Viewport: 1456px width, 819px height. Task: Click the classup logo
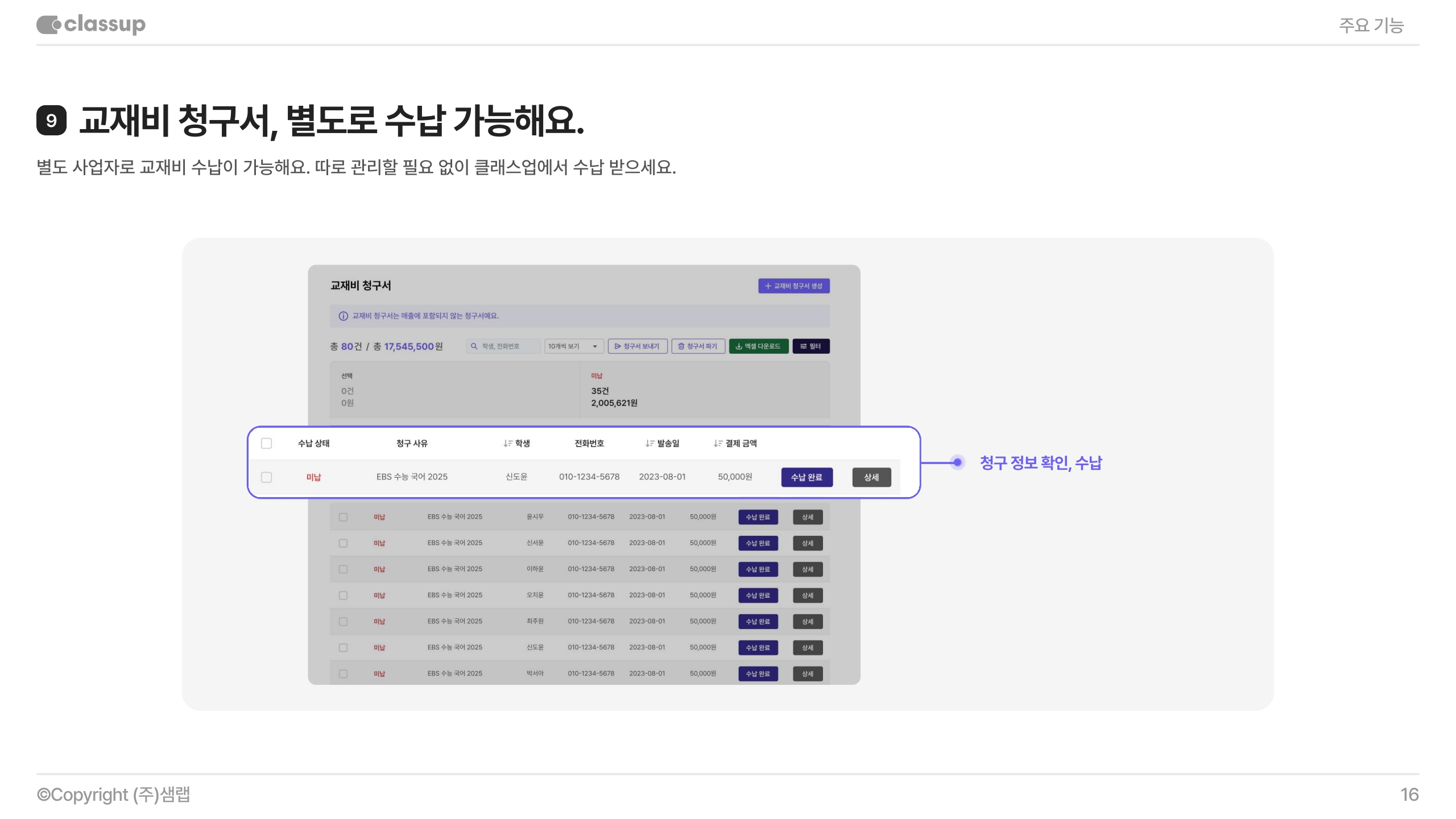[x=91, y=24]
